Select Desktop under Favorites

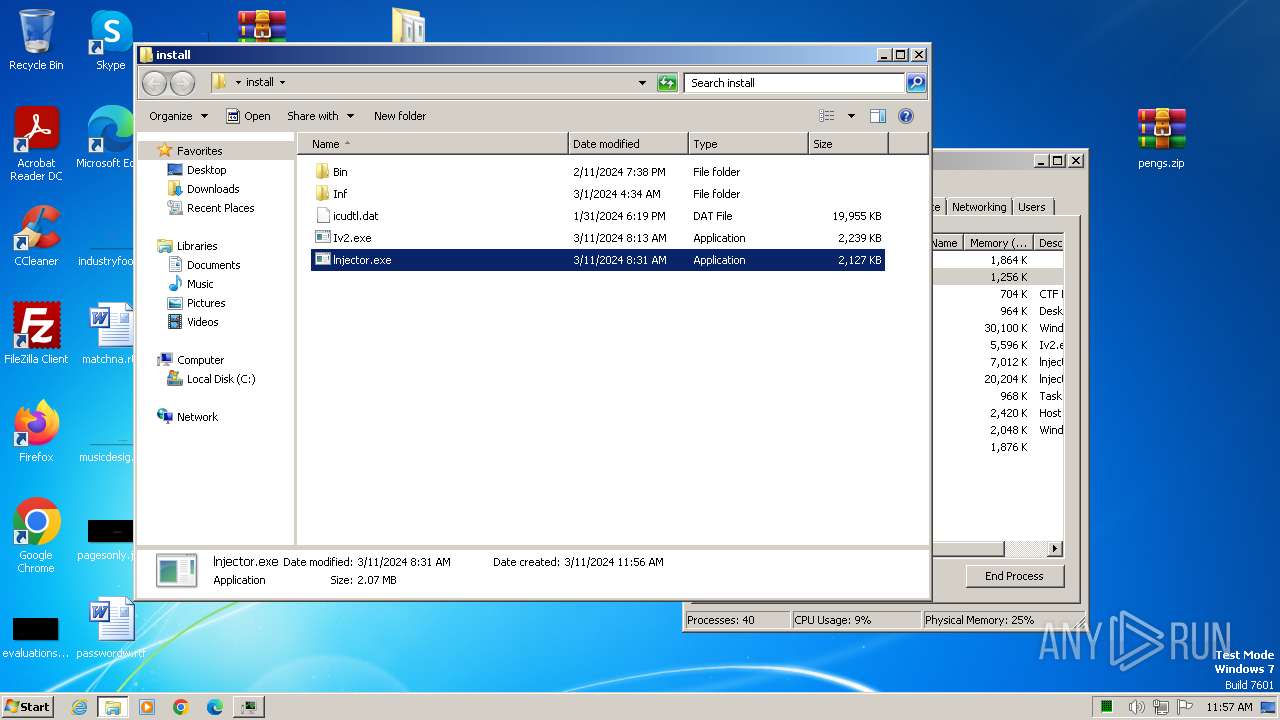pyautogui.click(x=206, y=170)
